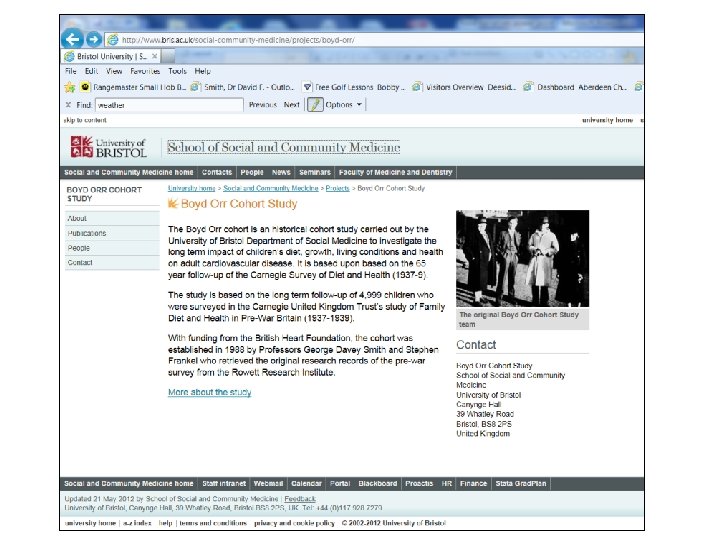Click Calendar in the footer bar

[x=306, y=484]
